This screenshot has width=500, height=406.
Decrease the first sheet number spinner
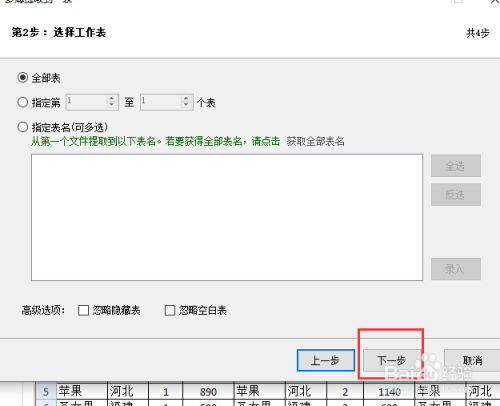click(112, 105)
